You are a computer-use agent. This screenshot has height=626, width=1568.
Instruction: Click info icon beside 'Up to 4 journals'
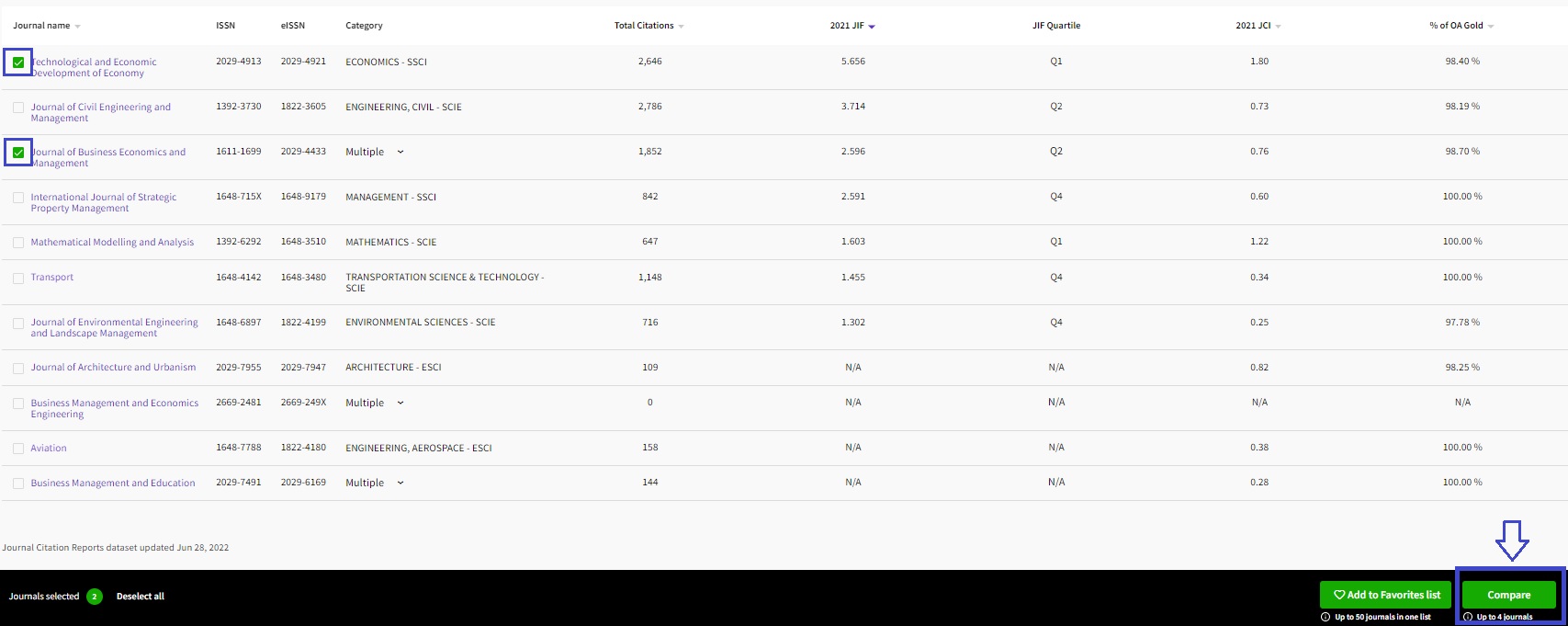(1468, 617)
